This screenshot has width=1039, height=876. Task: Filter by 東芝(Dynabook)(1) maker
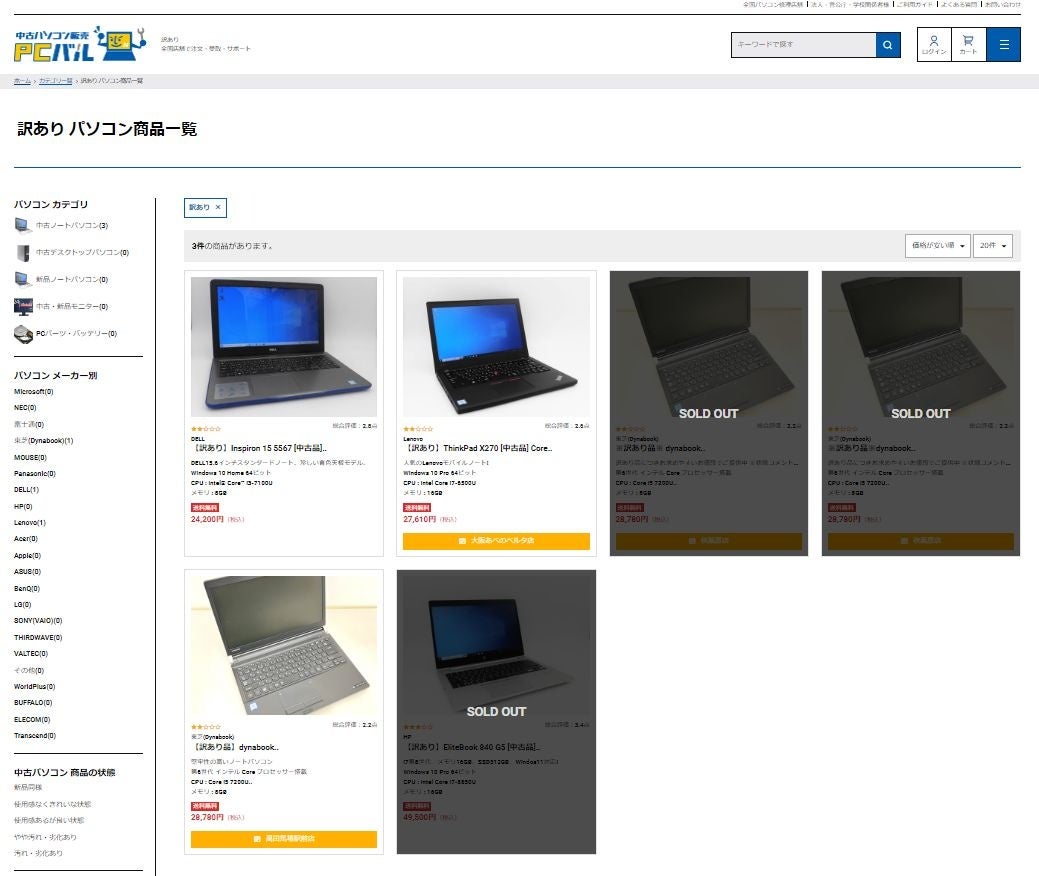(x=44, y=441)
